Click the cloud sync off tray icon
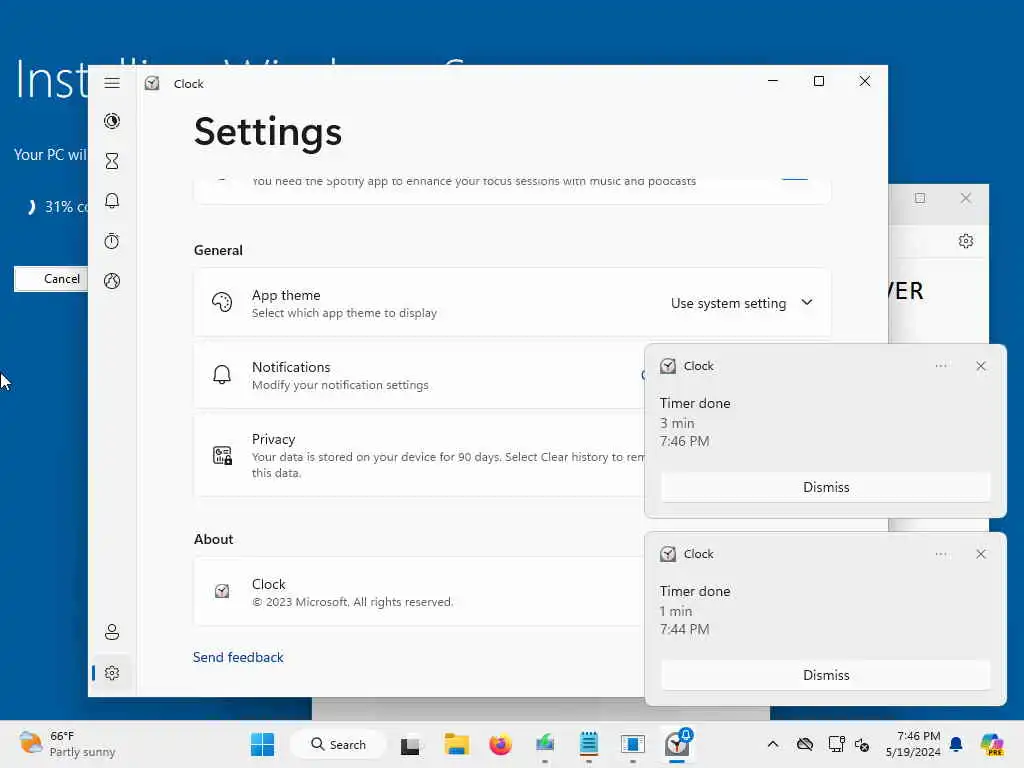Image resolution: width=1024 pixels, height=768 pixels. (805, 744)
